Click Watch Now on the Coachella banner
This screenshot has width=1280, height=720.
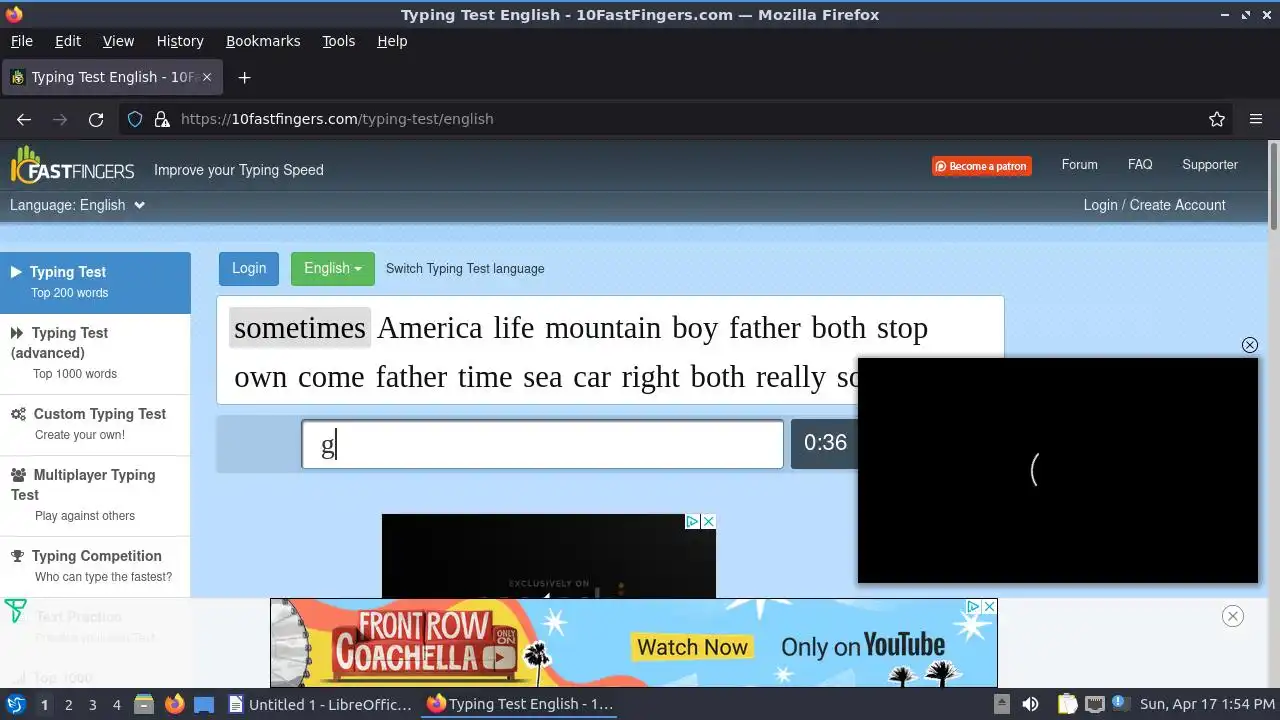point(692,648)
